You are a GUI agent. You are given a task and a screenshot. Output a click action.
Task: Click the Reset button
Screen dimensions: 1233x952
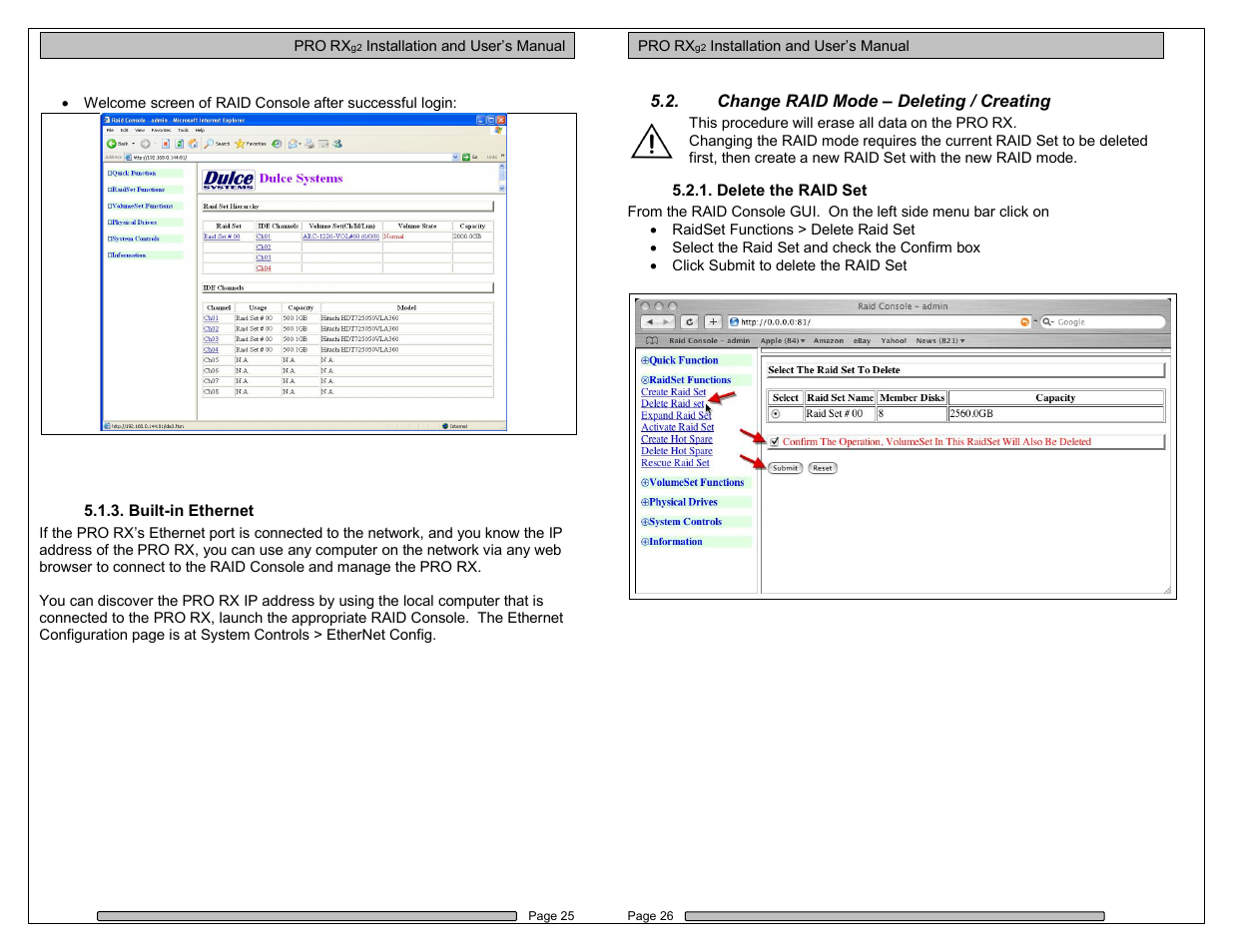click(x=823, y=468)
